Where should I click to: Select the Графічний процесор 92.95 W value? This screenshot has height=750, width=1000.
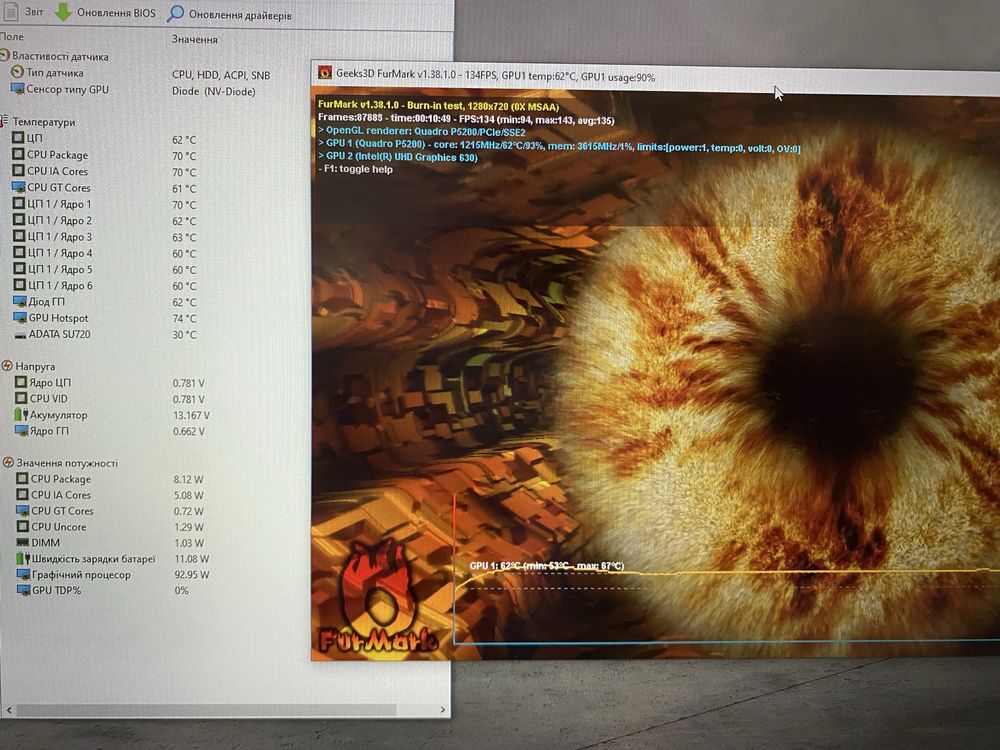click(x=192, y=575)
